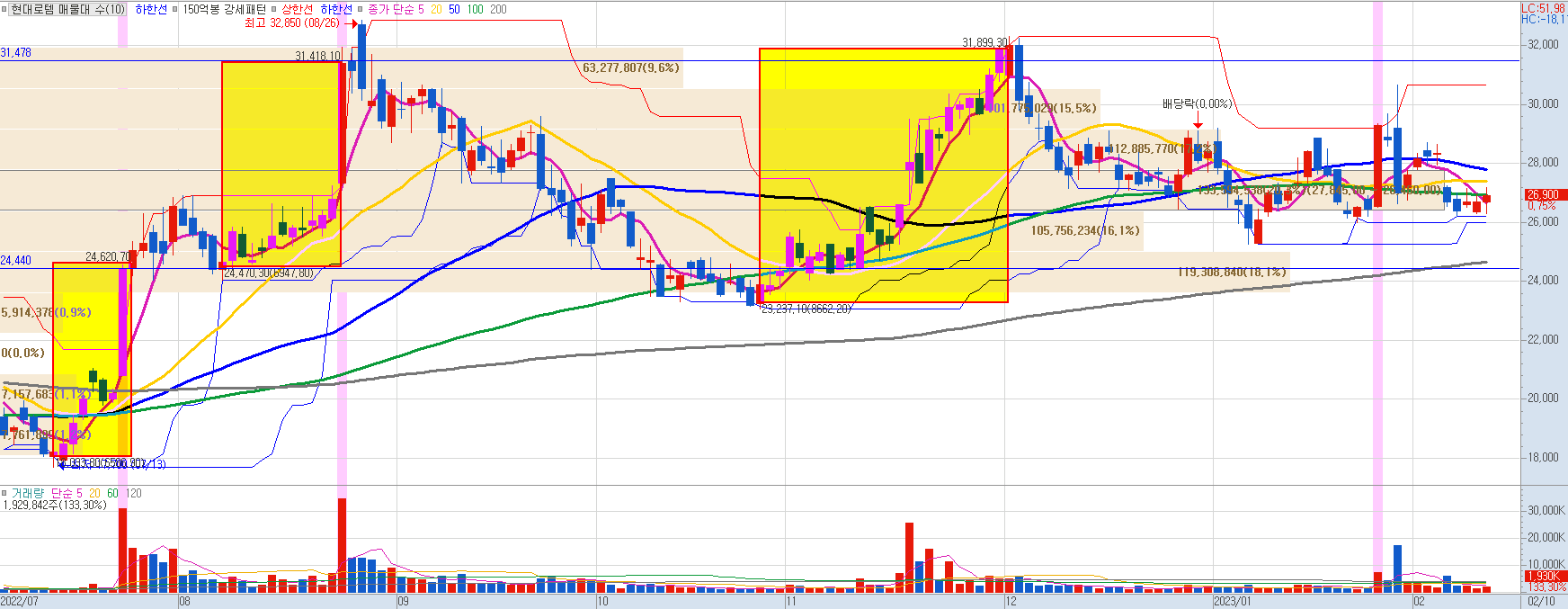Click the square marker before 거래량 label

point(4,493)
